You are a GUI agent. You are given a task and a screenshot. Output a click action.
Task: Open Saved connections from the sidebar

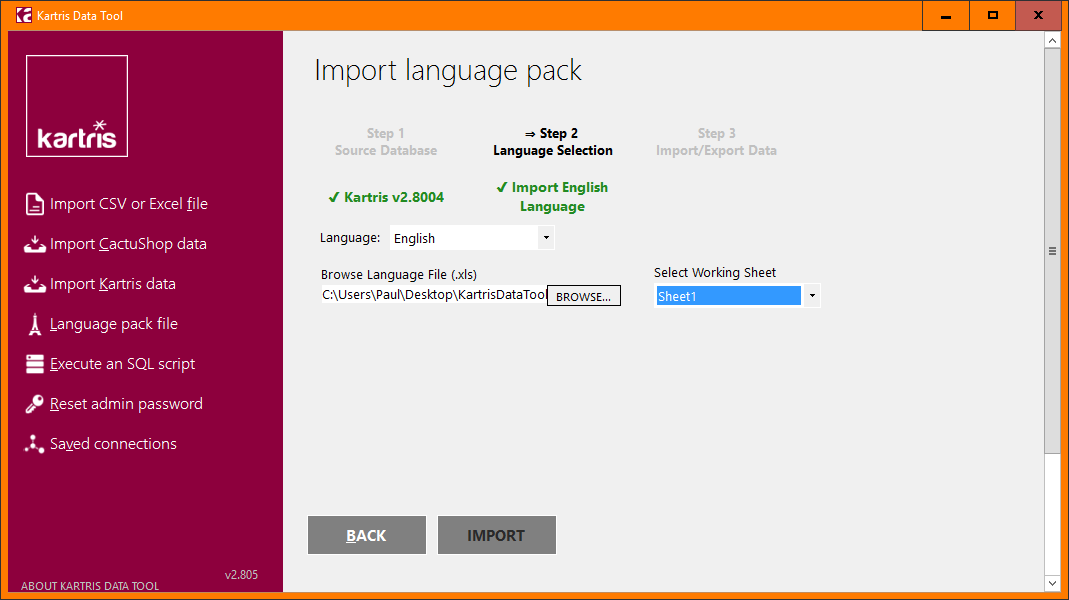pyautogui.click(x=113, y=444)
